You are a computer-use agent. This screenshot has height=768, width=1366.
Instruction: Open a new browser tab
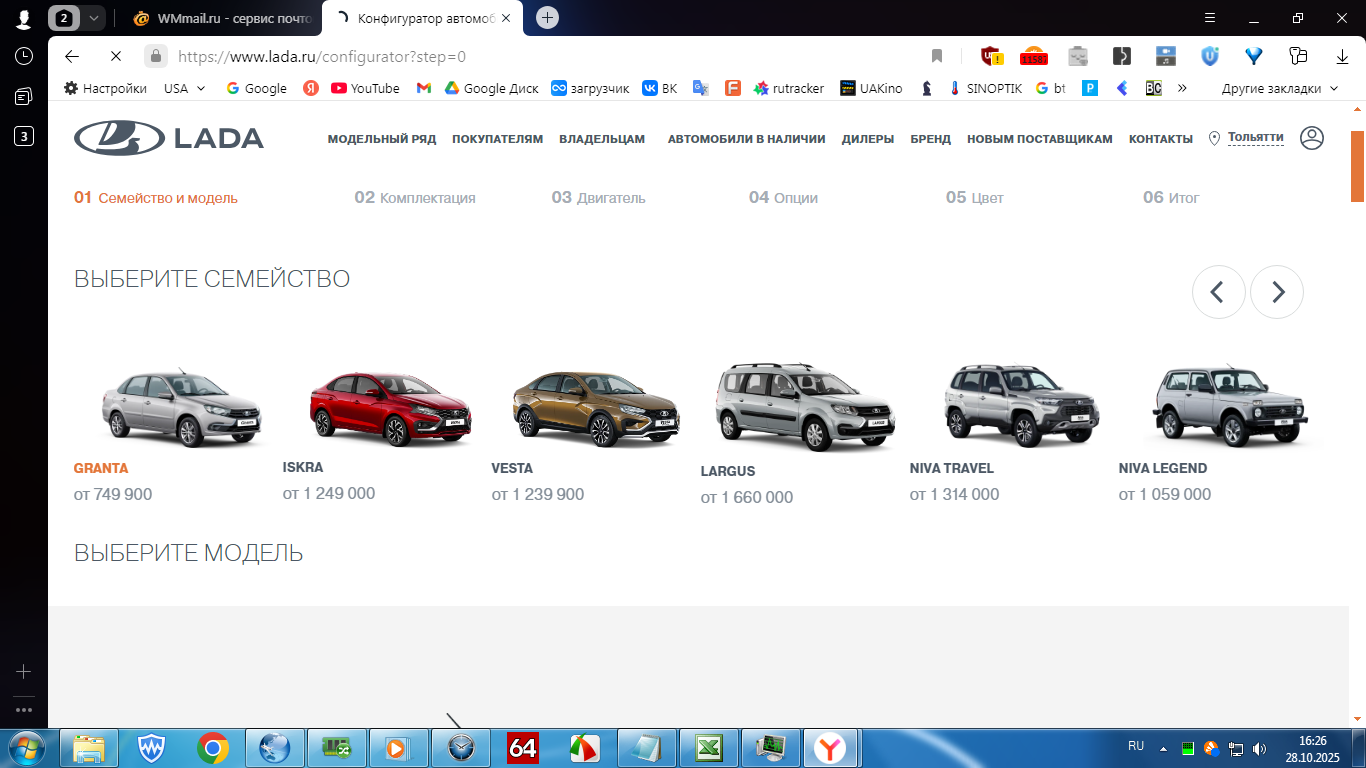[547, 17]
